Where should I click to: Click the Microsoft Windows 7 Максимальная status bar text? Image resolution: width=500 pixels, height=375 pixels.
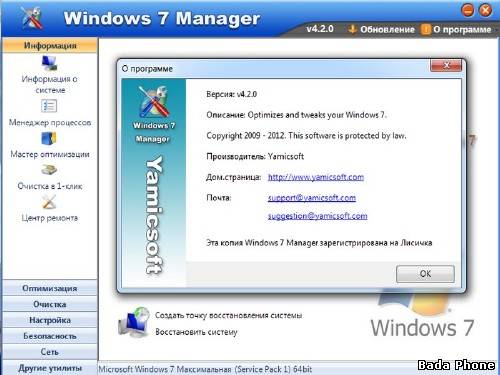(205, 369)
